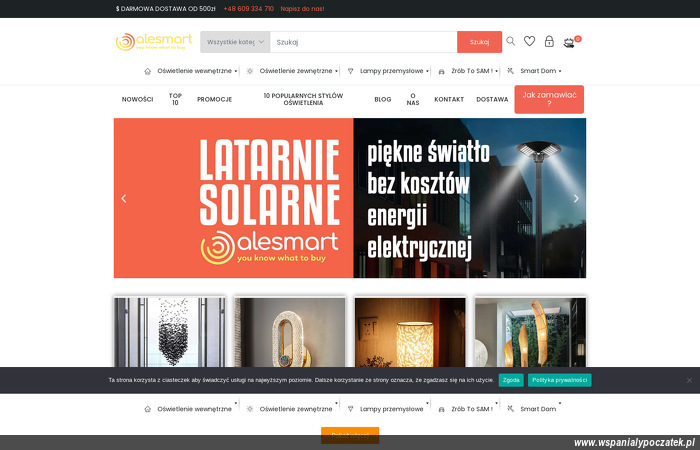Screen dimensions: 700x450
Task: Click the alesmart logo in header
Action: click(x=154, y=42)
